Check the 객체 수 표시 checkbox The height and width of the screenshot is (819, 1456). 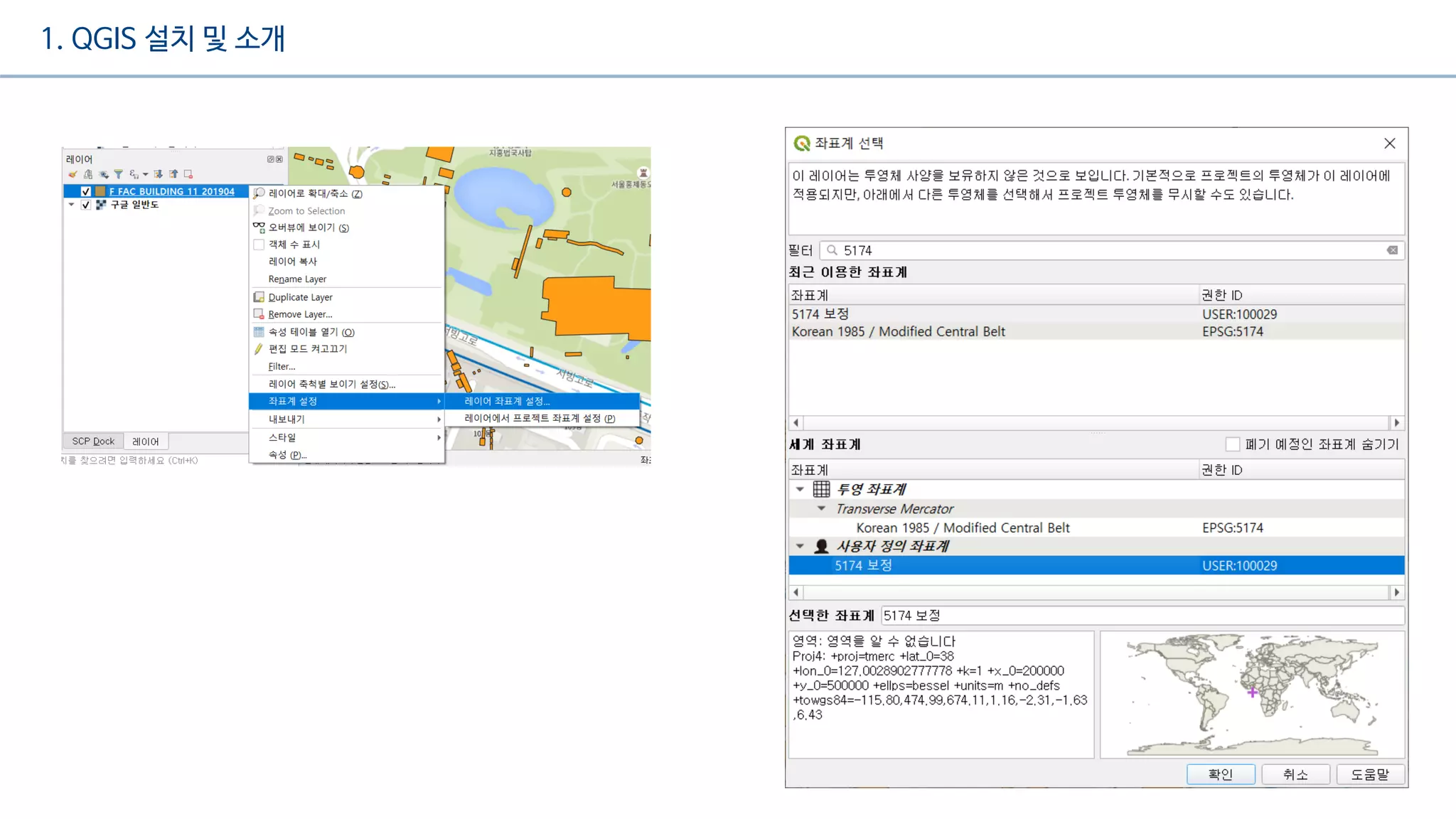(259, 245)
